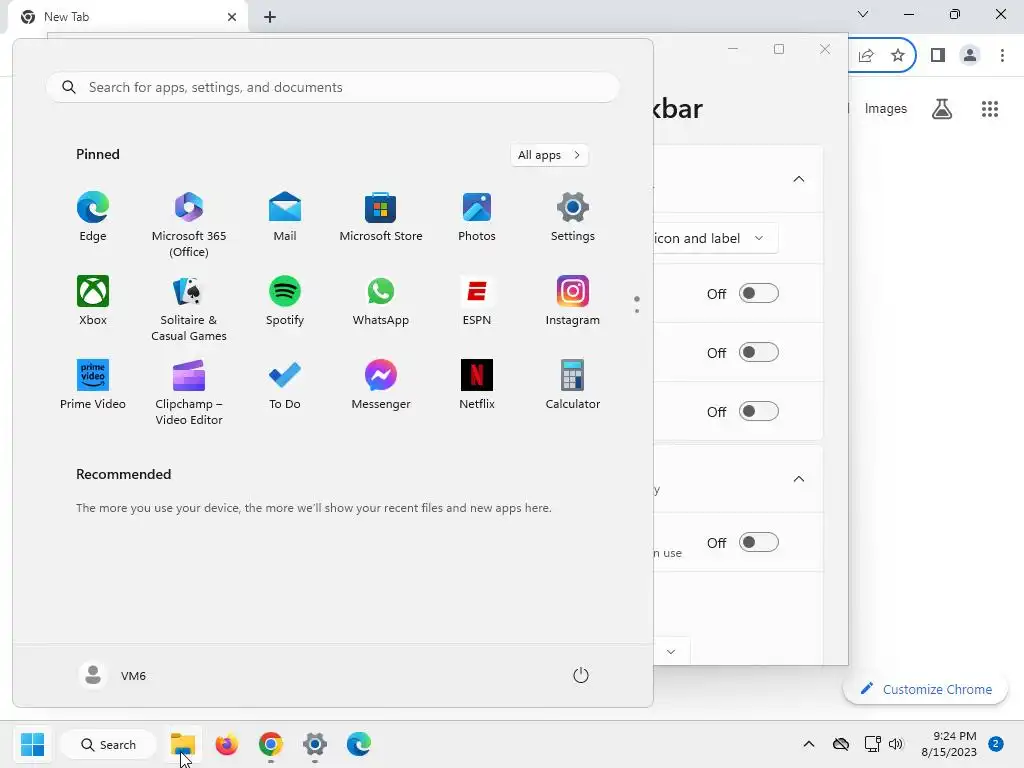Toggle the first Off switch in Settings

[x=758, y=293]
